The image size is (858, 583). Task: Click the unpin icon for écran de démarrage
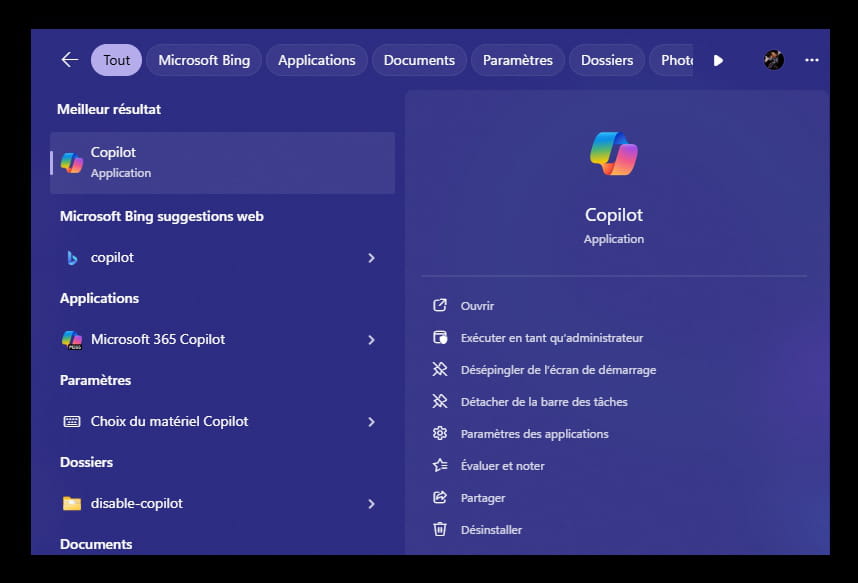[440, 369]
